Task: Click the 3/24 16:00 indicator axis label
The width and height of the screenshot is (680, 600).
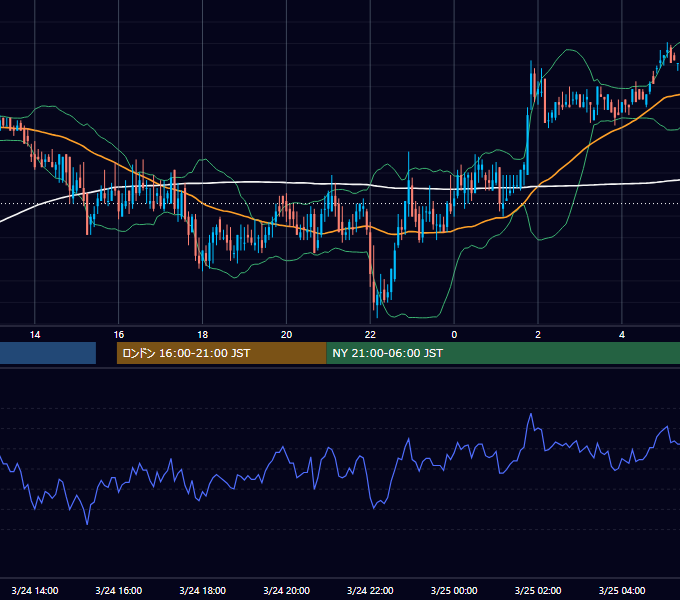Action: click(118, 590)
